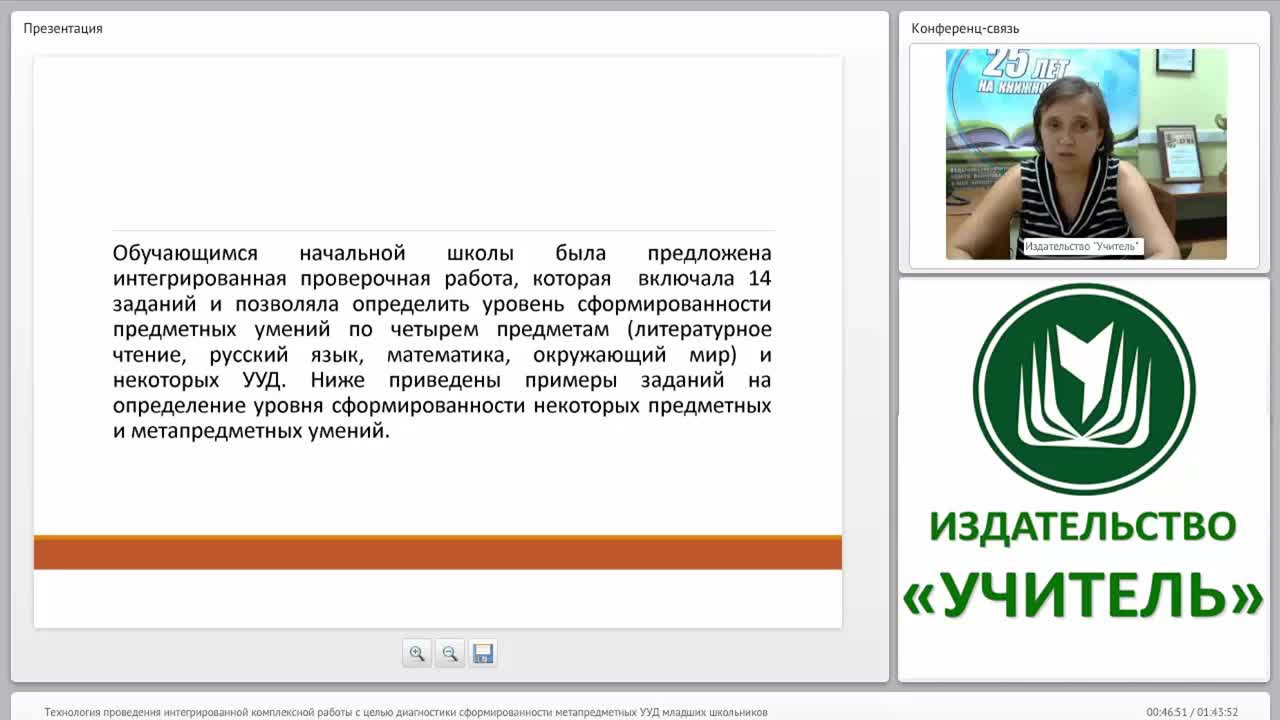
Task: Click the slide paragraph starting with Обучающимся
Action: [x=442, y=342]
